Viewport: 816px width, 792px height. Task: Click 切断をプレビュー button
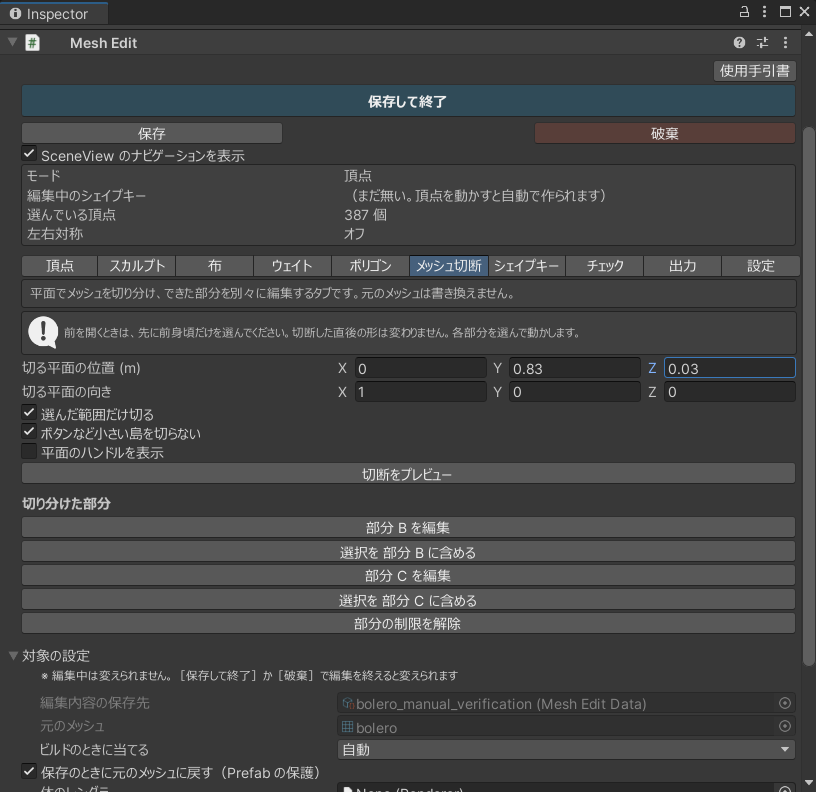[408, 474]
